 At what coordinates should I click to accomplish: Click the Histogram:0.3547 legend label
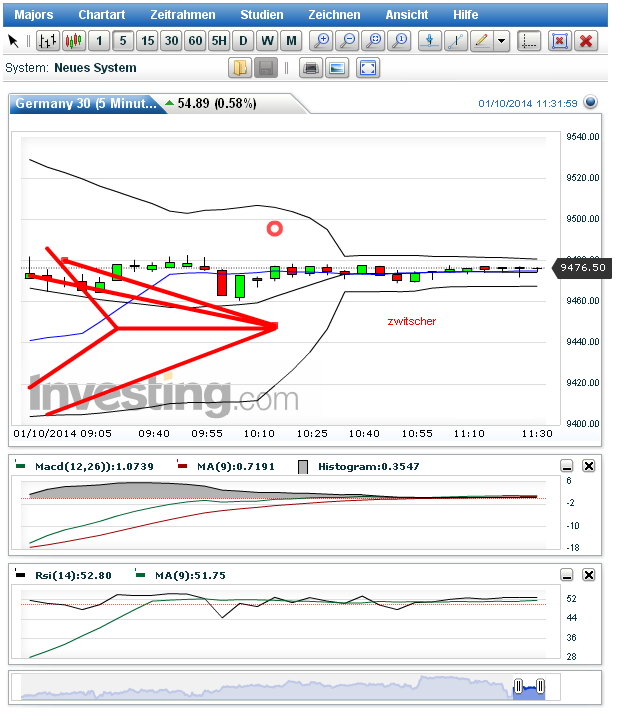[x=368, y=467]
